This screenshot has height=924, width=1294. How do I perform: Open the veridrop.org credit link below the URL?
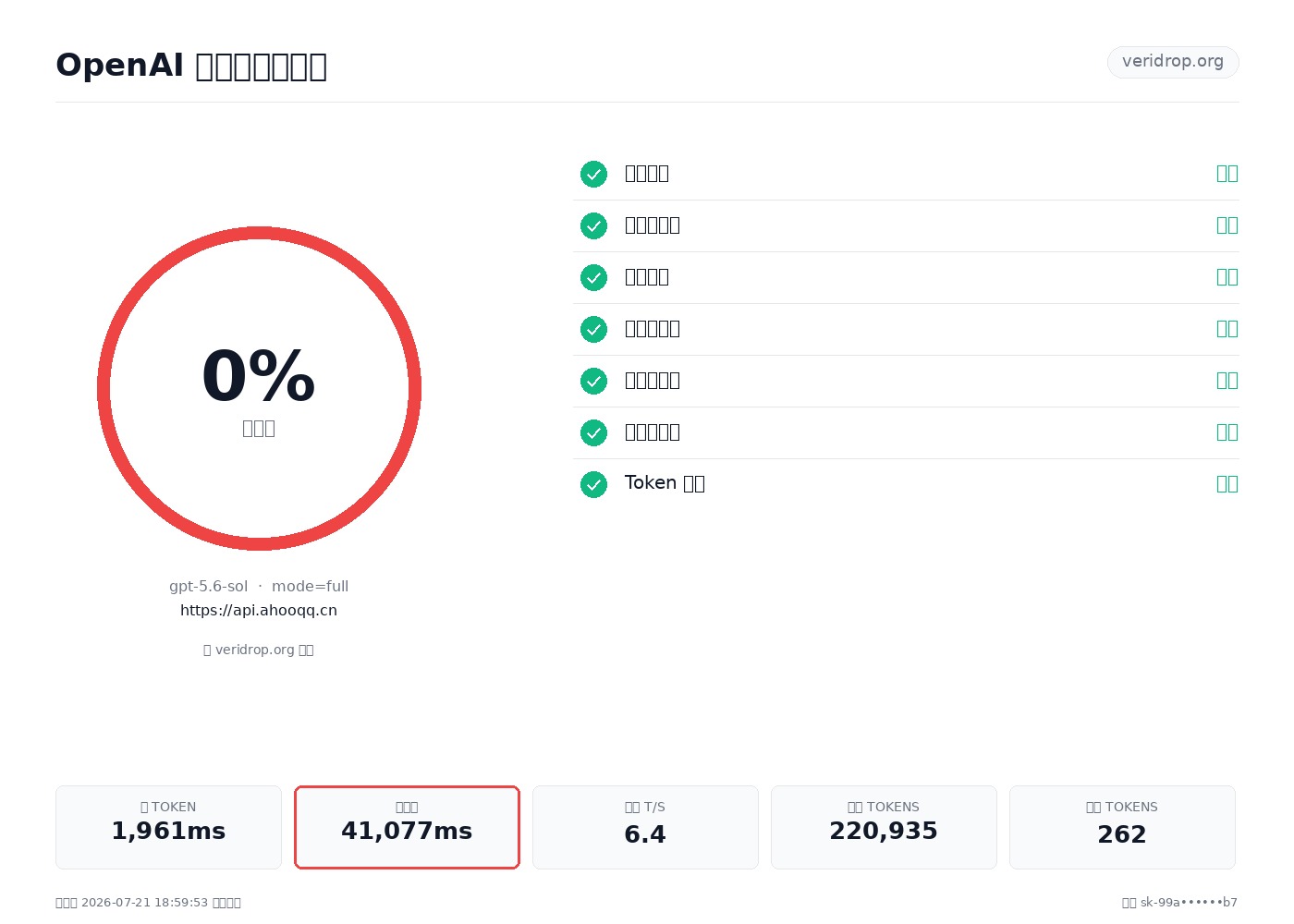coord(259,650)
